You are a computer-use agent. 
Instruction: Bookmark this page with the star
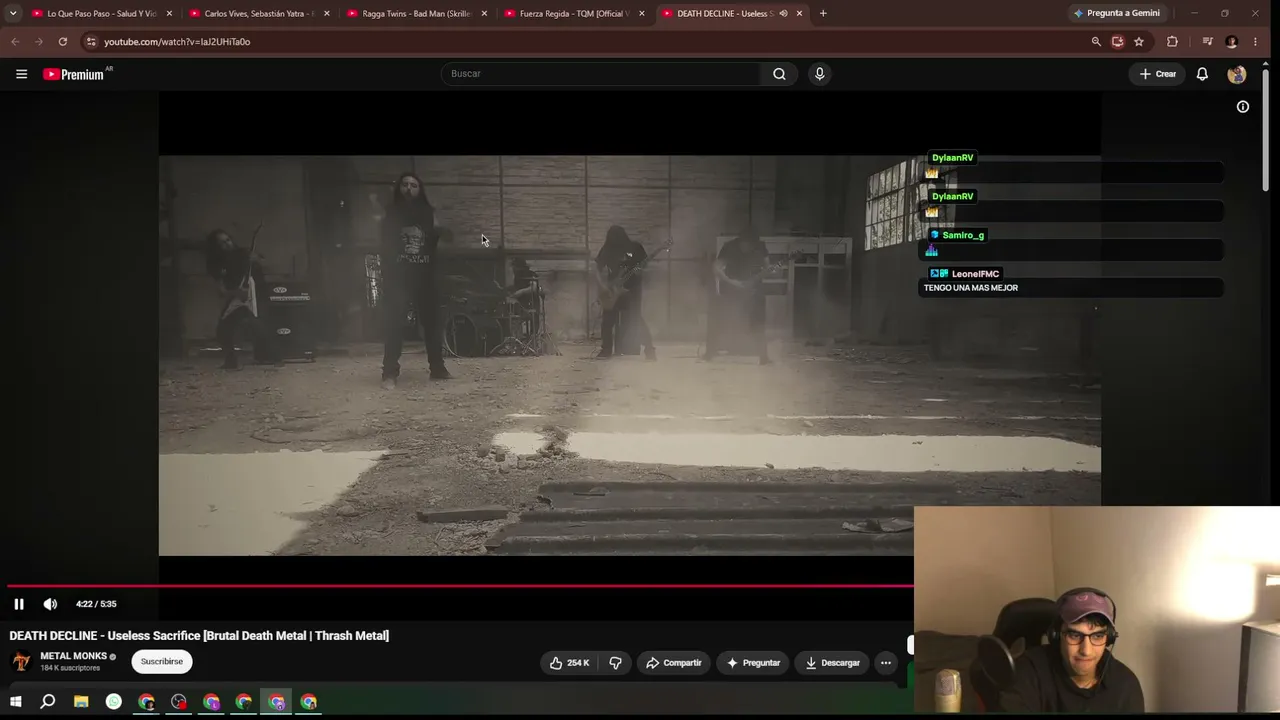coord(1139,42)
